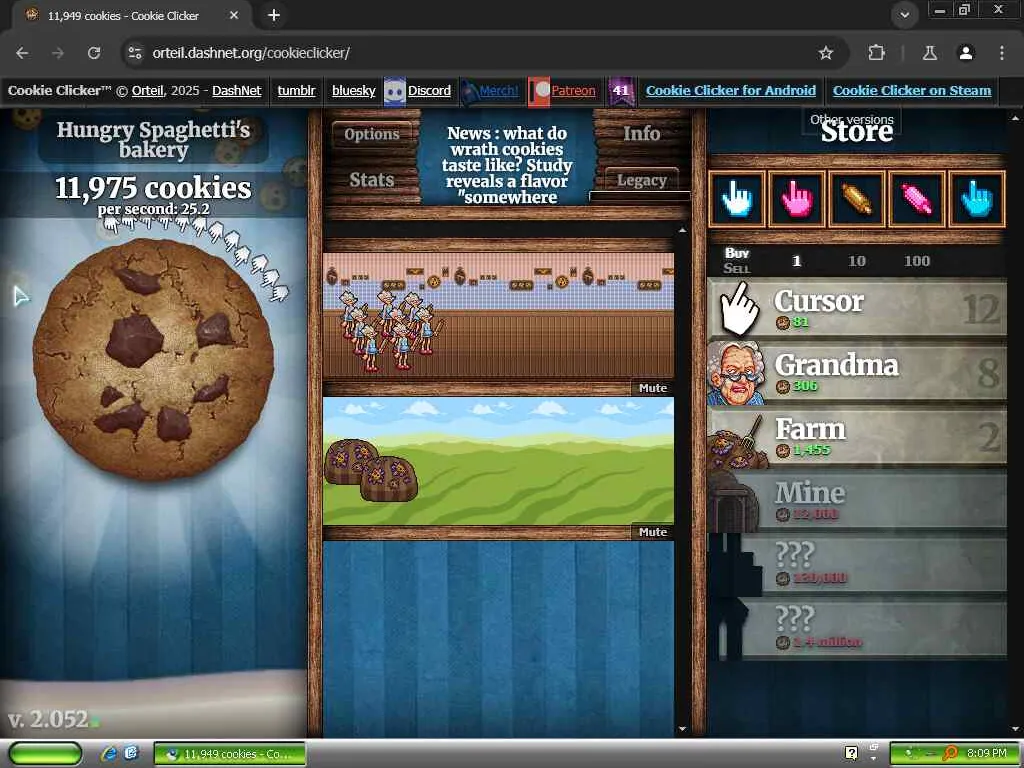Purchase a Cursor building
Image resolution: width=1024 pixels, height=768 pixels.
[x=857, y=308]
